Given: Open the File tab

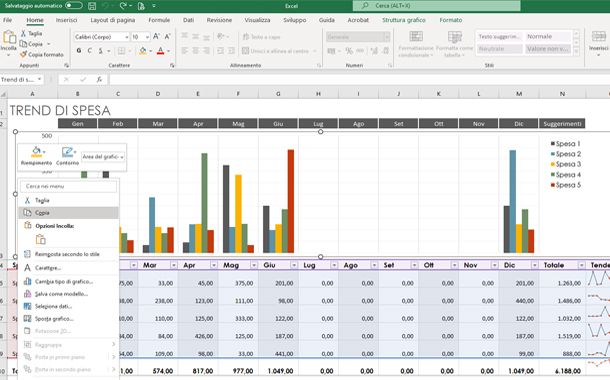Looking at the screenshot, I should pos(7,20).
